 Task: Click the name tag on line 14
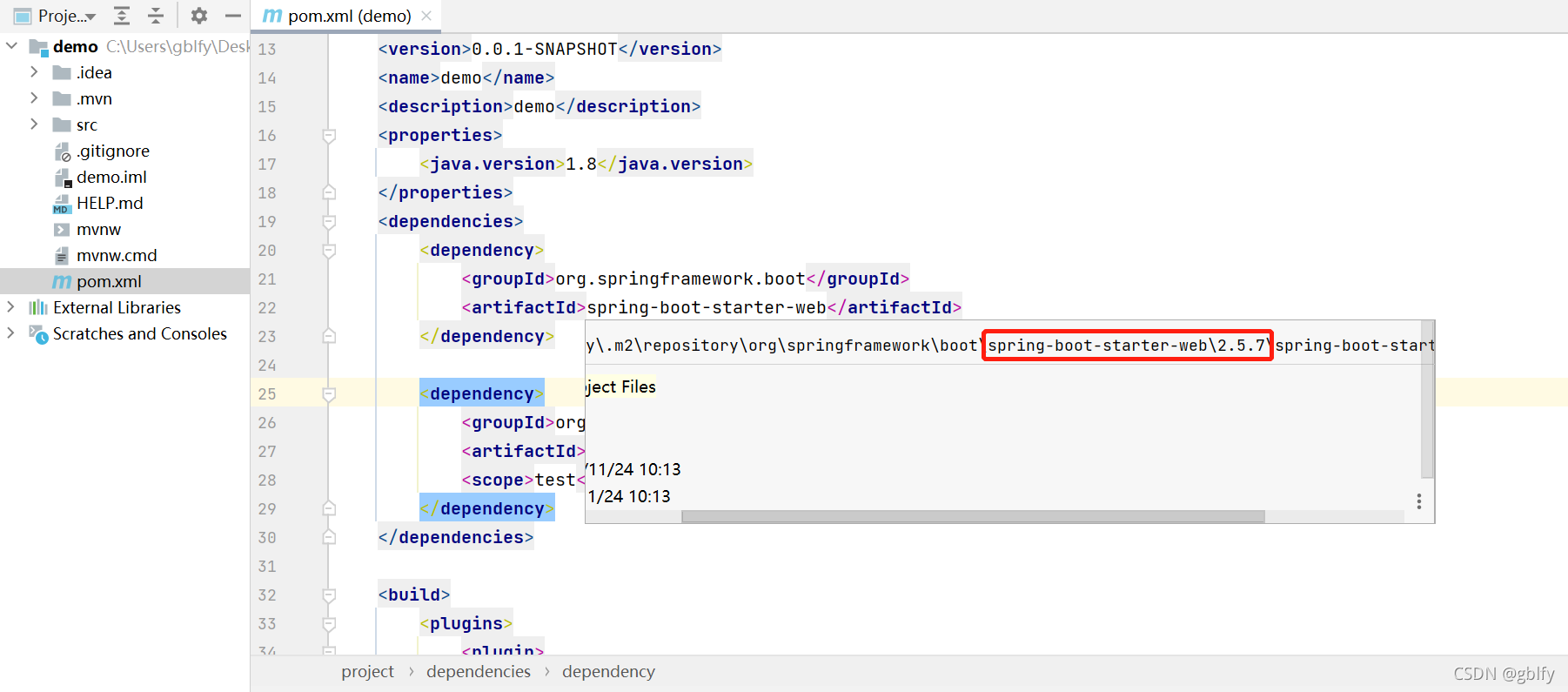point(409,77)
